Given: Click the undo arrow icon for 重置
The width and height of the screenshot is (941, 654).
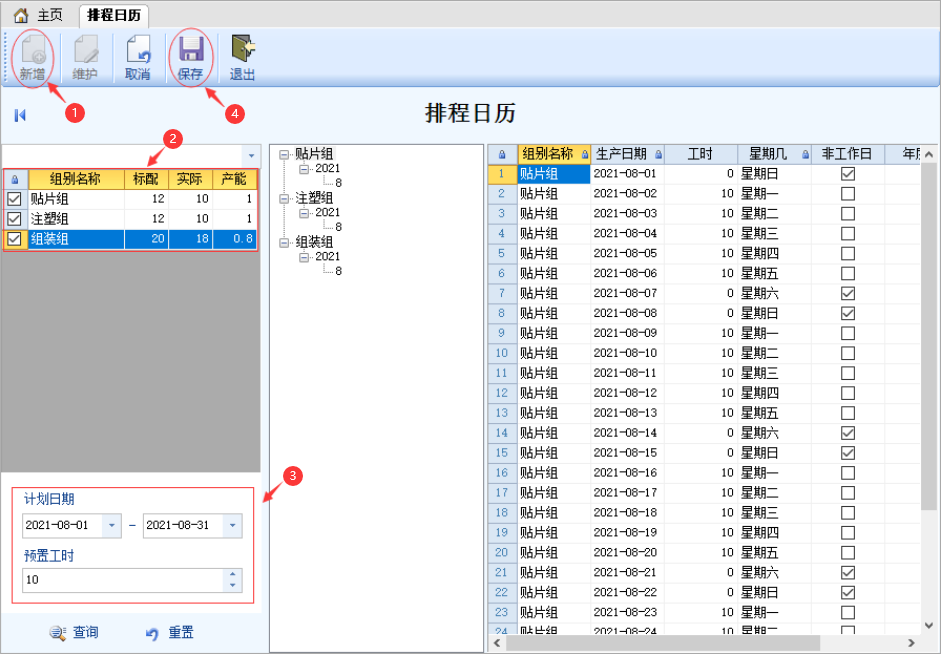Looking at the screenshot, I should (x=152, y=634).
